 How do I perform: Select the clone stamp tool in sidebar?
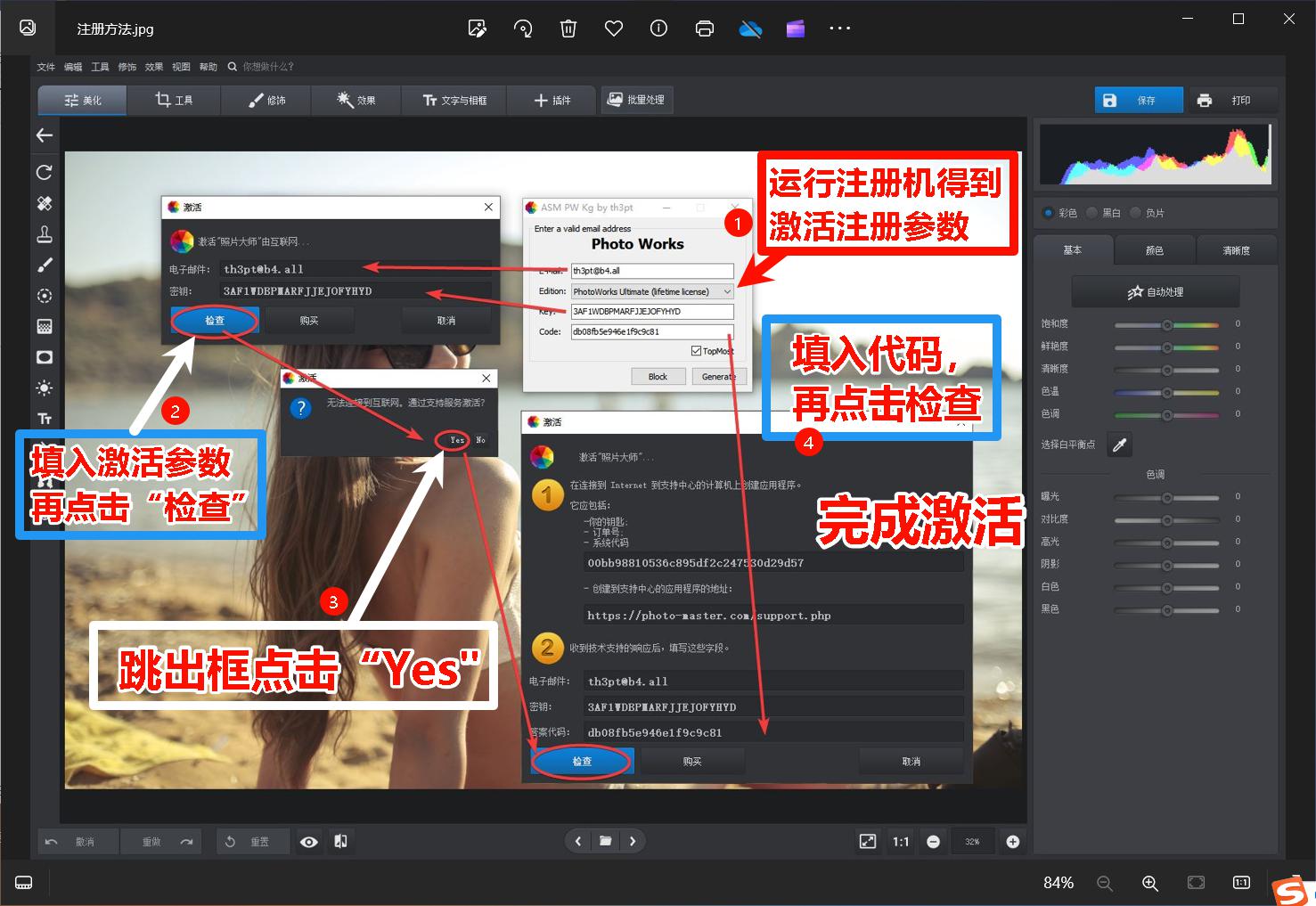(45, 234)
